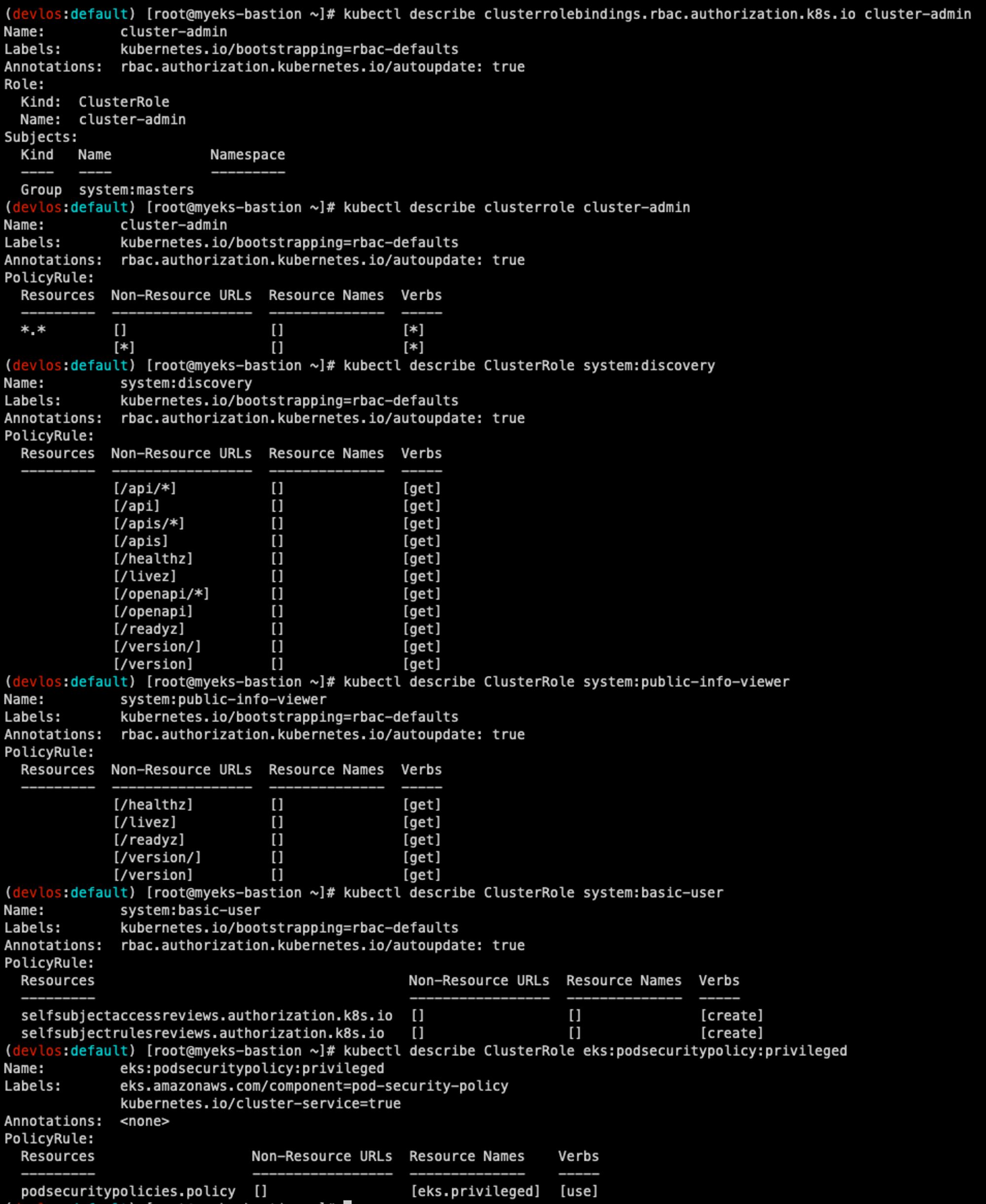
Task: Click the [/apis/*] non-resource URL entry
Action: 148,524
